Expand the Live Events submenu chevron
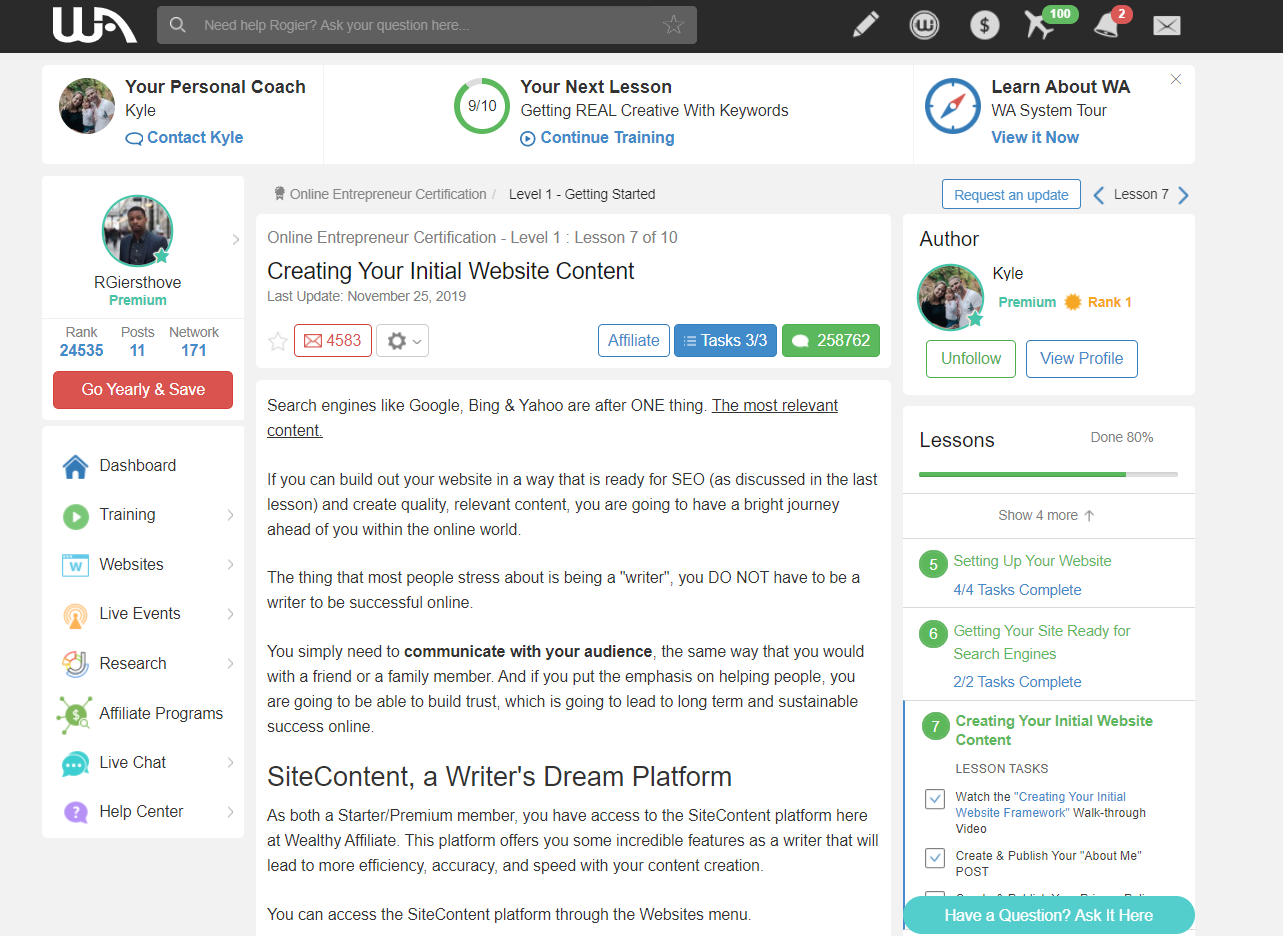Viewport: 1283px width, 936px height. tap(230, 614)
